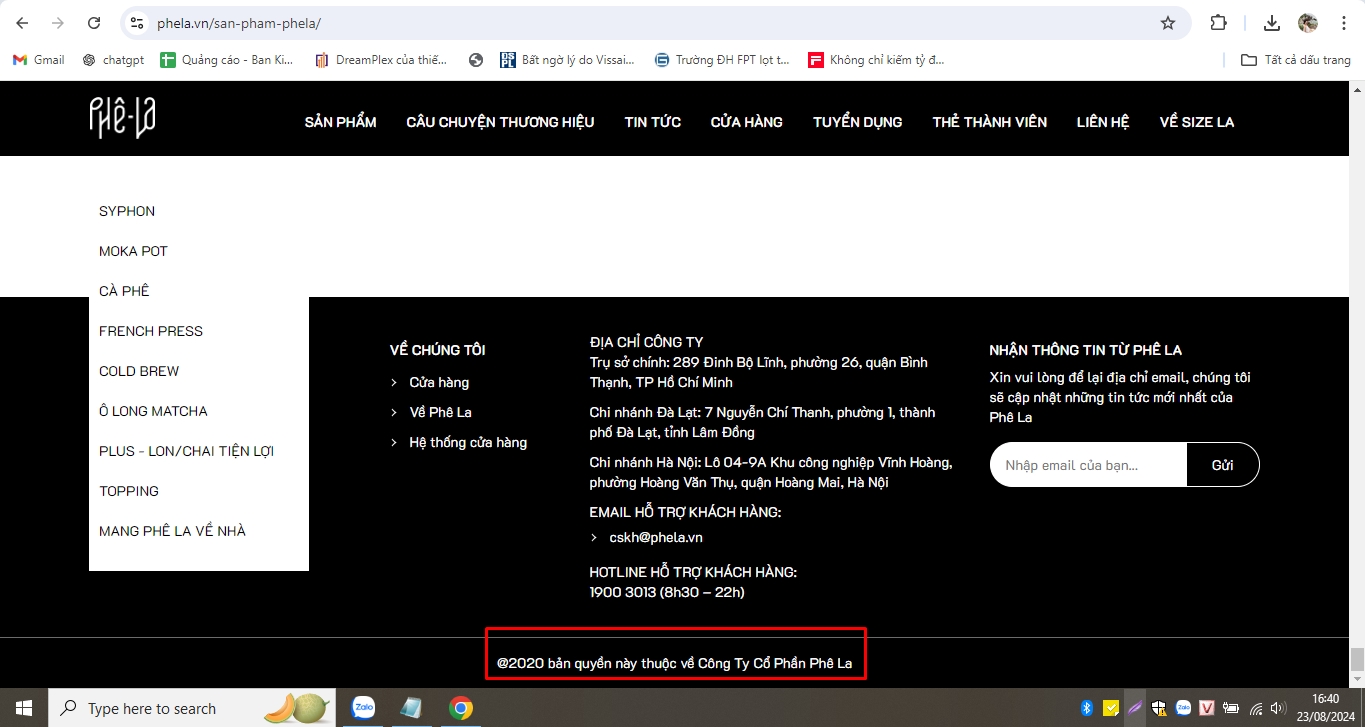The height and width of the screenshot is (727, 1365).
Task: Click the browser profile avatar
Action: [x=1307, y=22]
